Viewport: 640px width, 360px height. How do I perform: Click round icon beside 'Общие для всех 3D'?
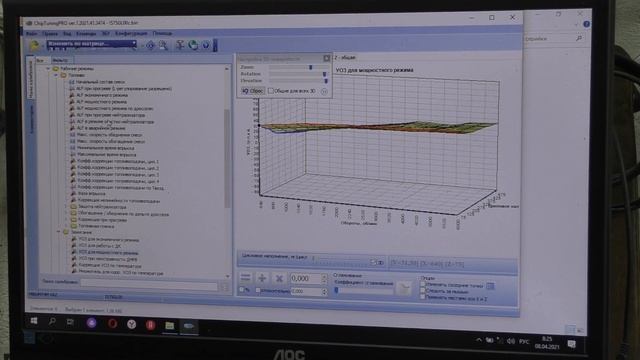click(x=324, y=91)
